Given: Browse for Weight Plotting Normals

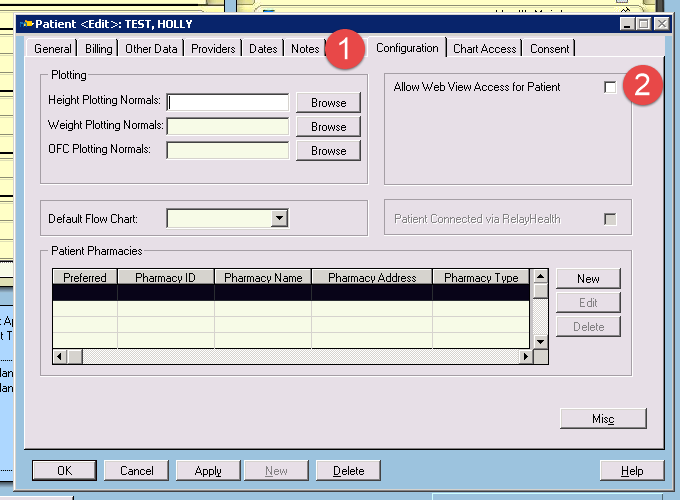Looking at the screenshot, I should coord(328,127).
